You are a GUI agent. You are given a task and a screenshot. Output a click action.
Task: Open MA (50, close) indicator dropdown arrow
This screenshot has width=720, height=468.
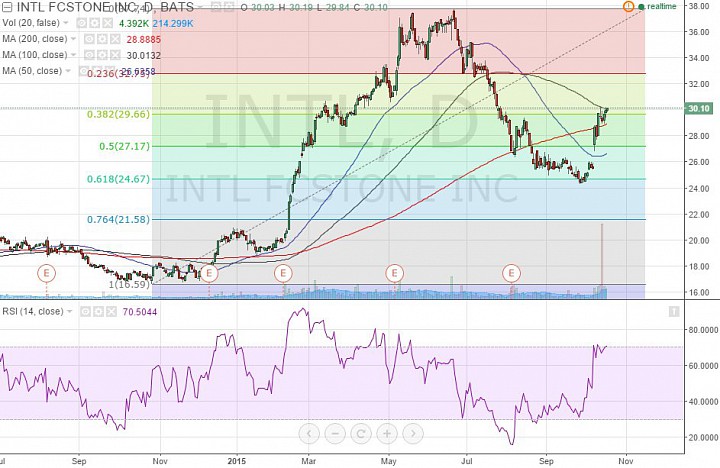click(x=68, y=71)
